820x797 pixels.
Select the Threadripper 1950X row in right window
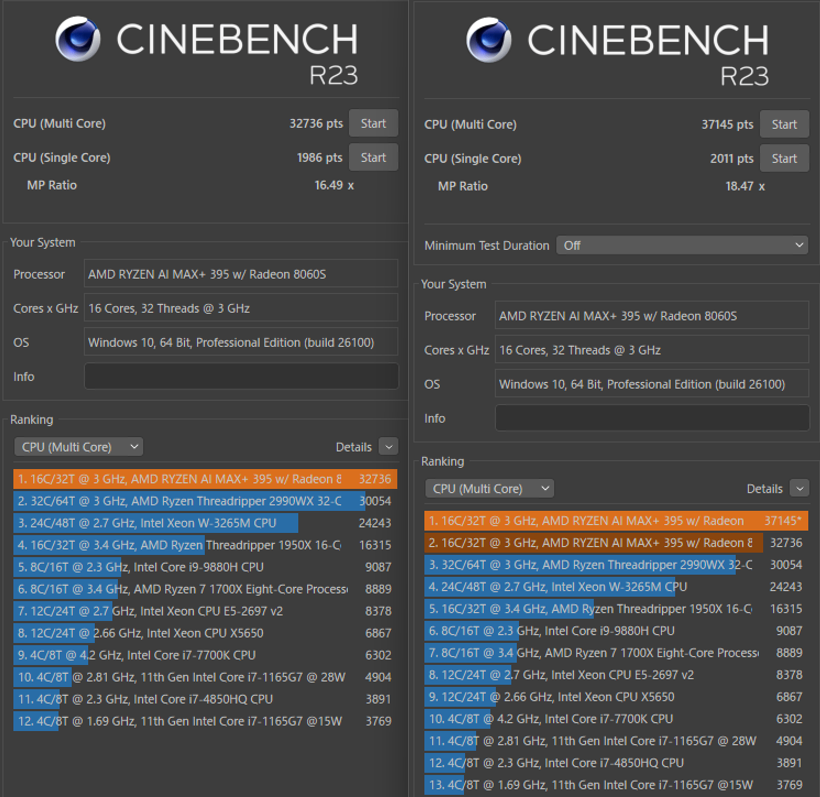(616, 609)
